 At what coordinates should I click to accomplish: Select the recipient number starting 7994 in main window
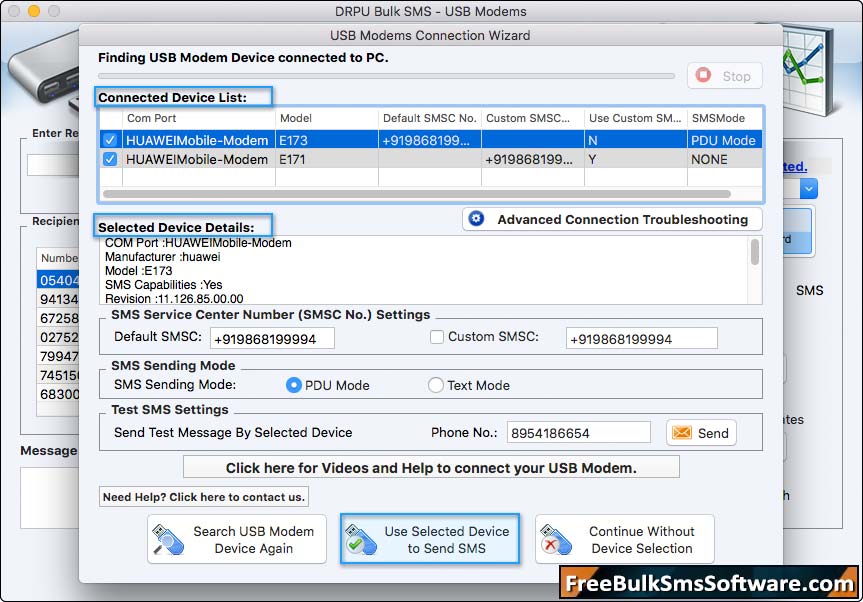click(58, 356)
